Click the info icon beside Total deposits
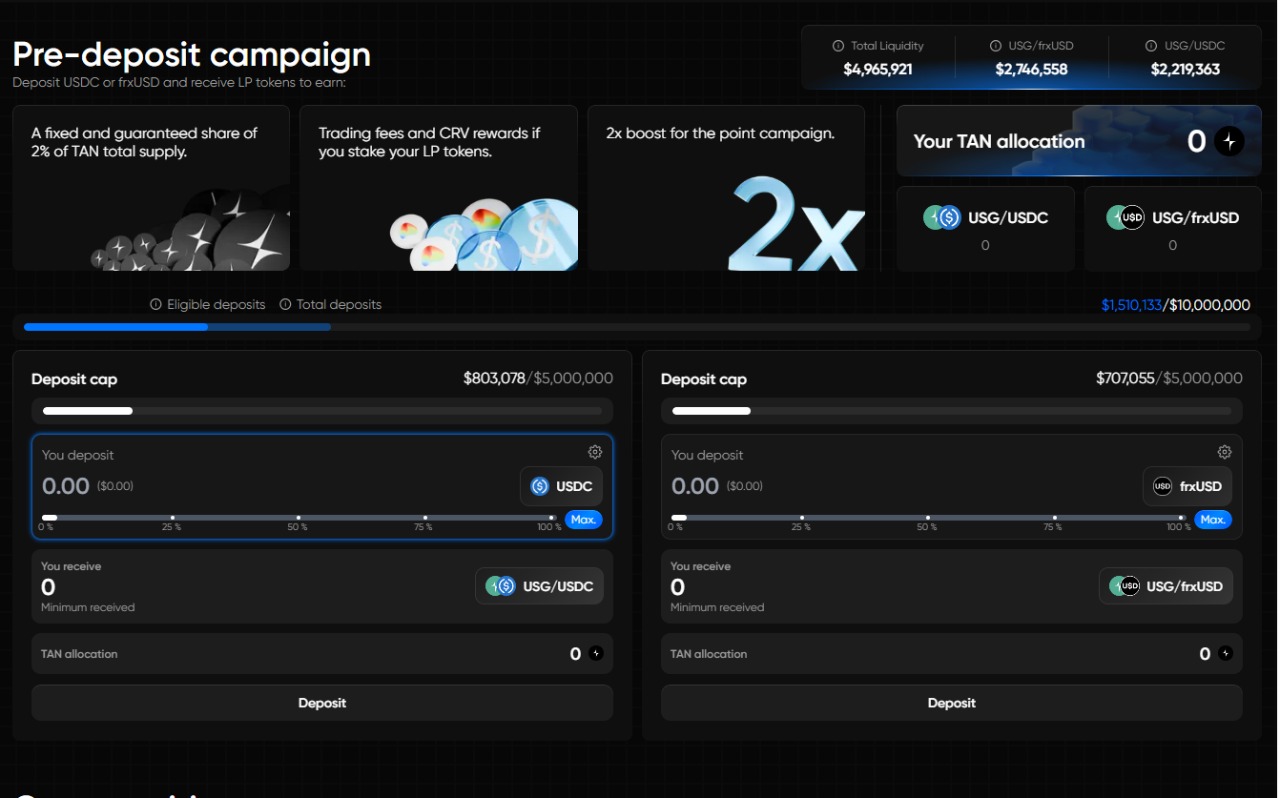The image size is (1280, 798). click(285, 304)
